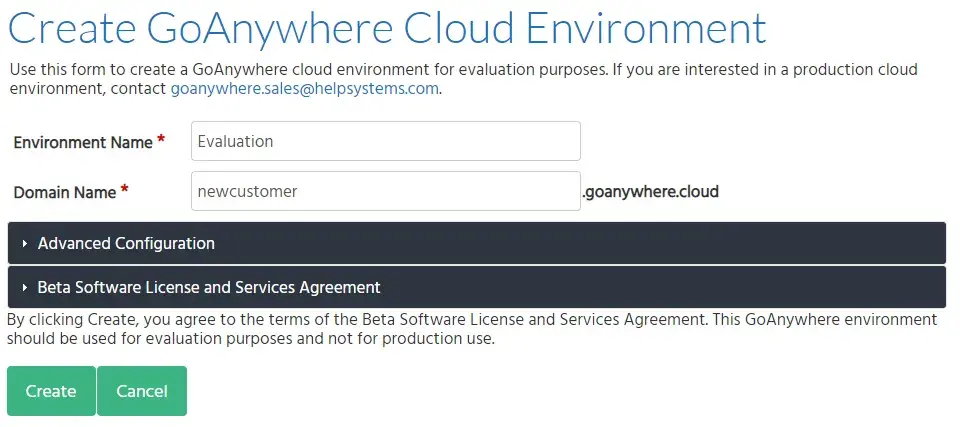This screenshot has height=427, width=978.
Task: Click the Beta Software License disclosure triangle
Action: pyautogui.click(x=25, y=287)
